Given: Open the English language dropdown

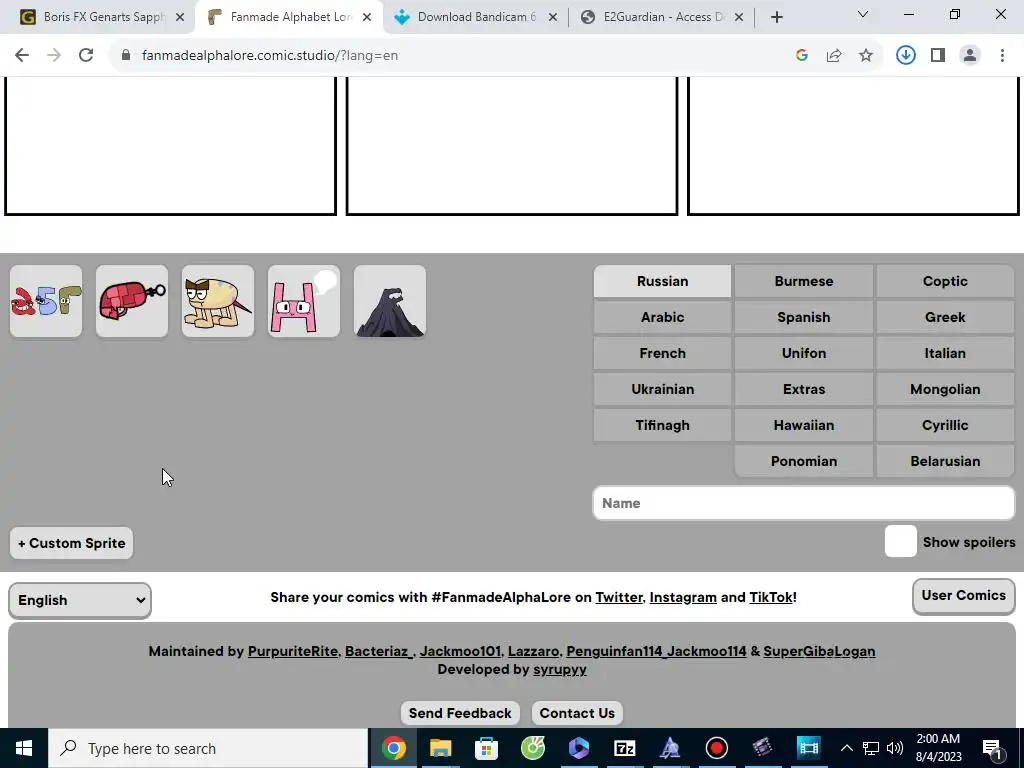Looking at the screenshot, I should pyautogui.click(x=80, y=600).
